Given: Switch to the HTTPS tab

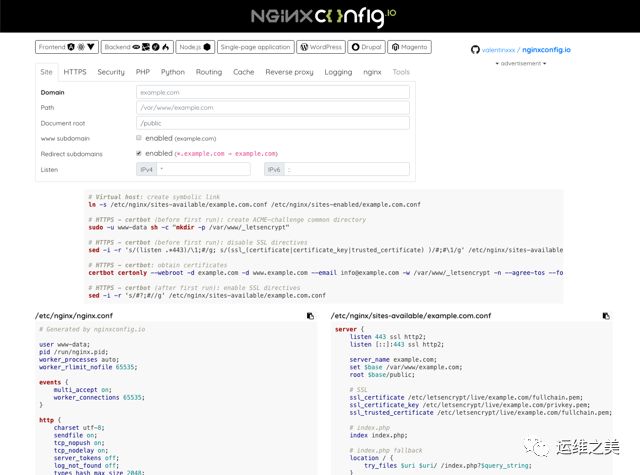Looking at the screenshot, I should 75,72.
